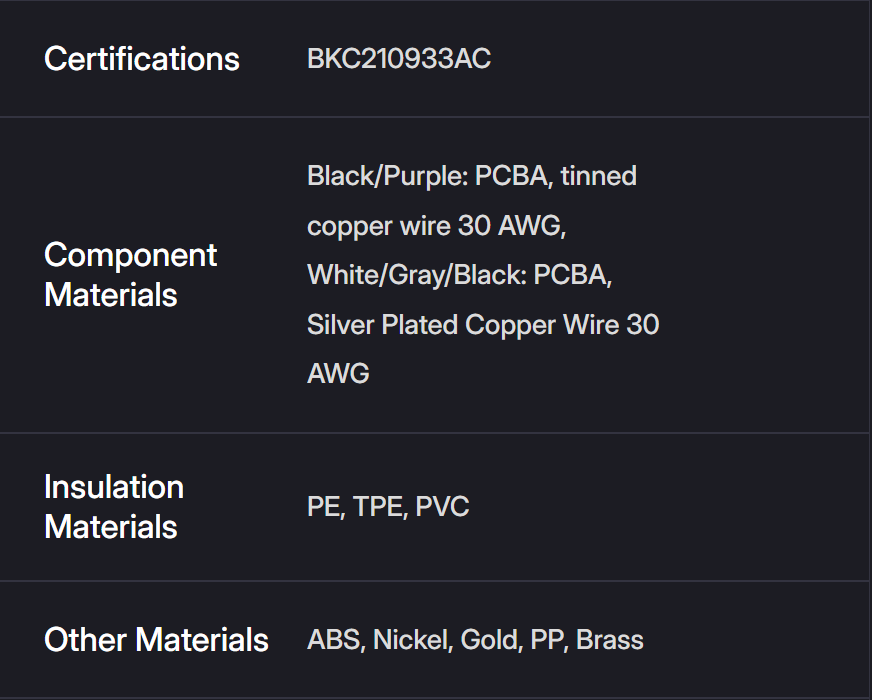Click the 'copper wire 30 AWG,' text

pyautogui.click(x=437, y=226)
